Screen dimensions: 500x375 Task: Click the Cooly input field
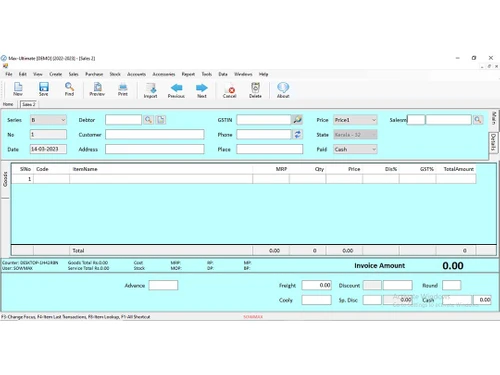click(x=316, y=300)
